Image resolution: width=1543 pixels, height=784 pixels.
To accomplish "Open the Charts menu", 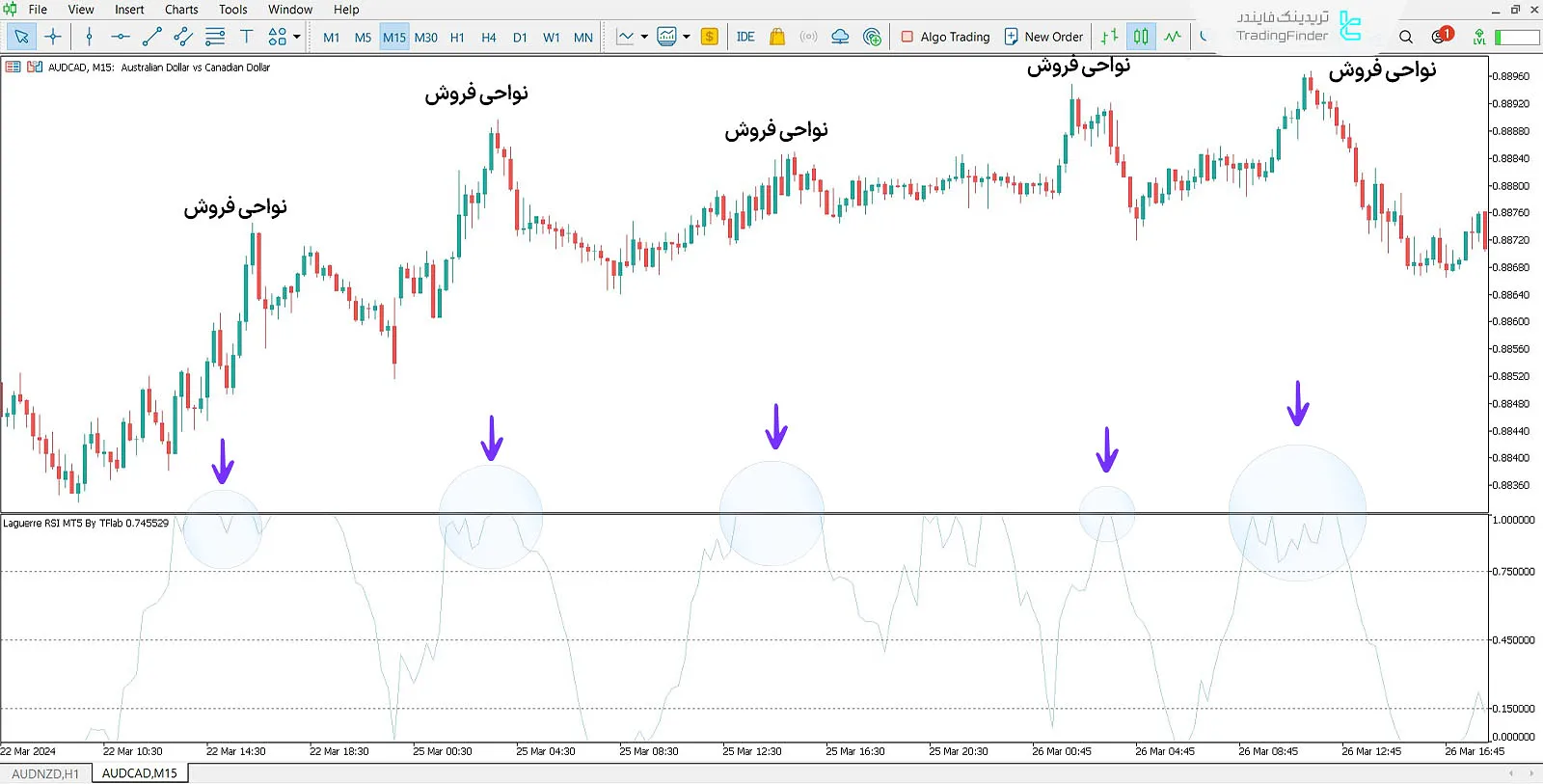I will pos(181,10).
